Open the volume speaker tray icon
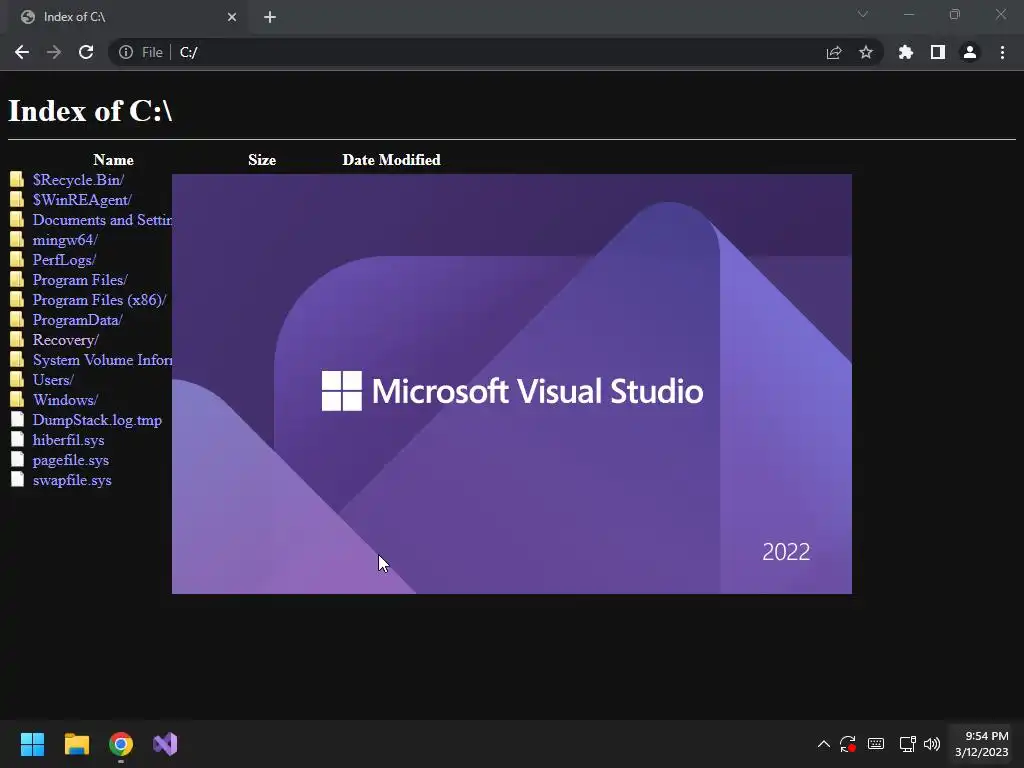 pos(932,744)
